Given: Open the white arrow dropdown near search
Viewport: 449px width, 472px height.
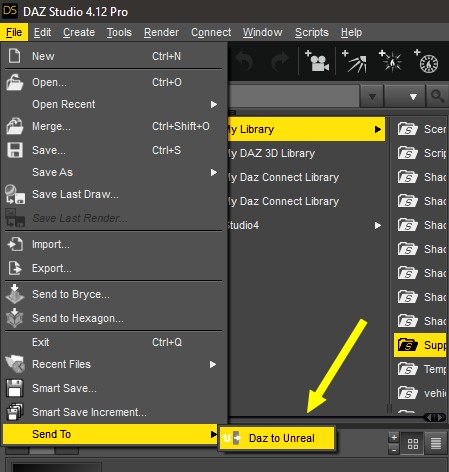Looking at the screenshot, I should pos(413,97).
